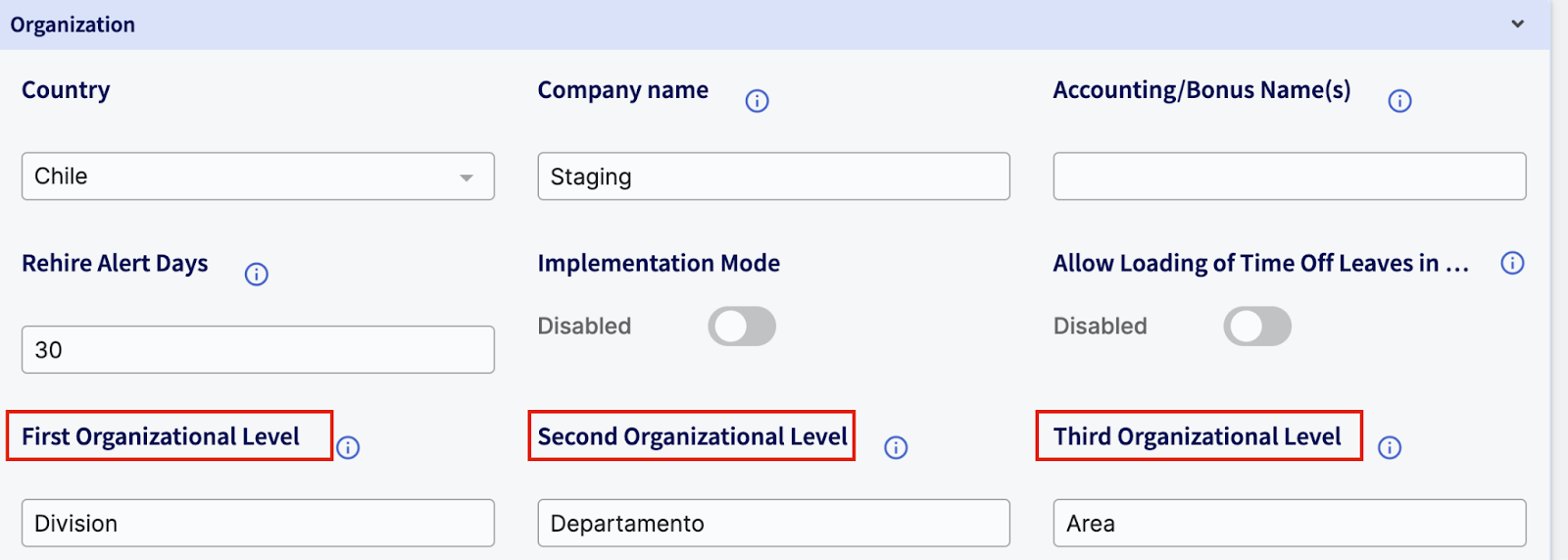Viewport: 1568px width, 560px height.
Task: Show info for Allow Loading of Time Off Leaves
Action: pyautogui.click(x=1512, y=263)
